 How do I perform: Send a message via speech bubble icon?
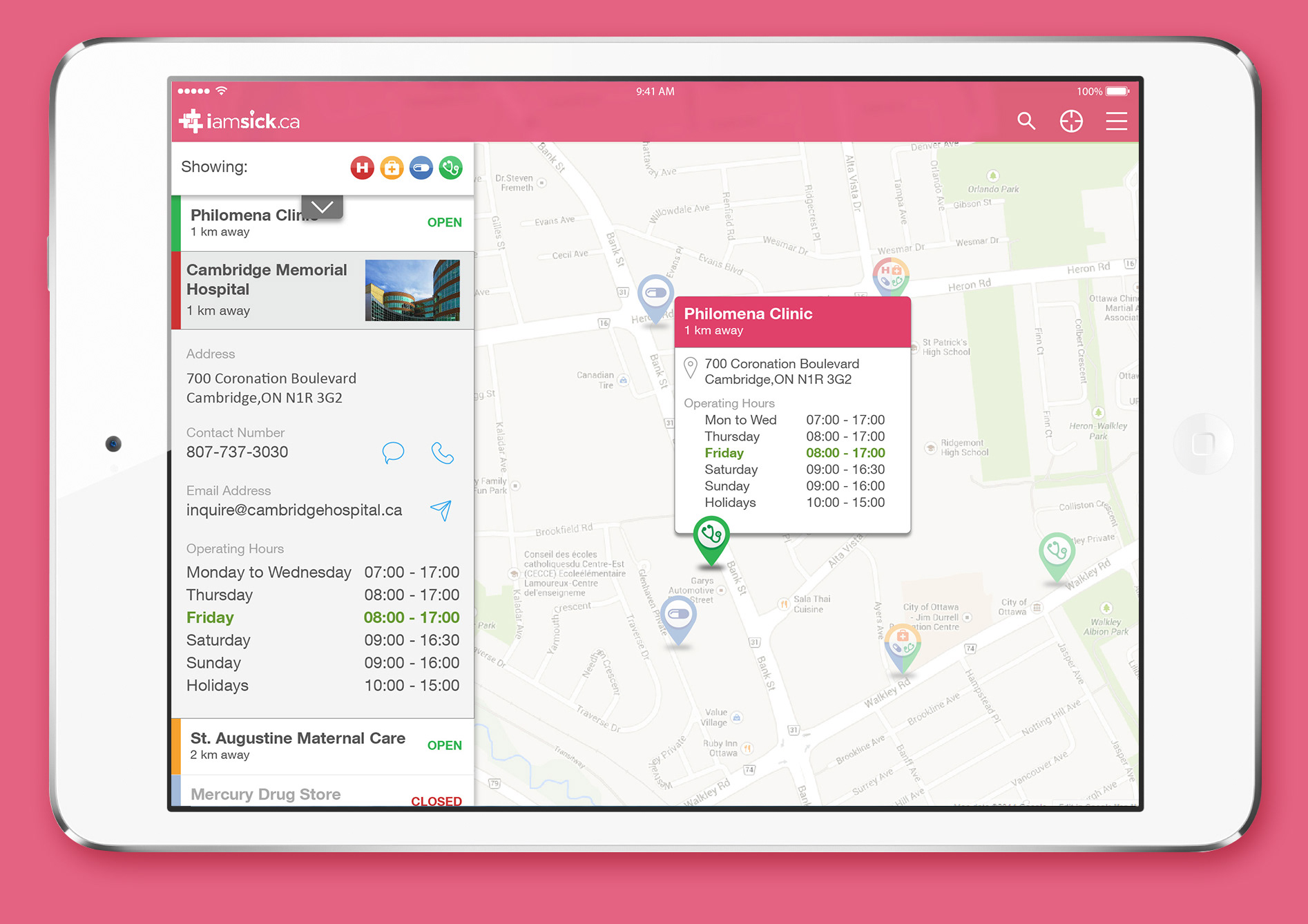tap(393, 453)
